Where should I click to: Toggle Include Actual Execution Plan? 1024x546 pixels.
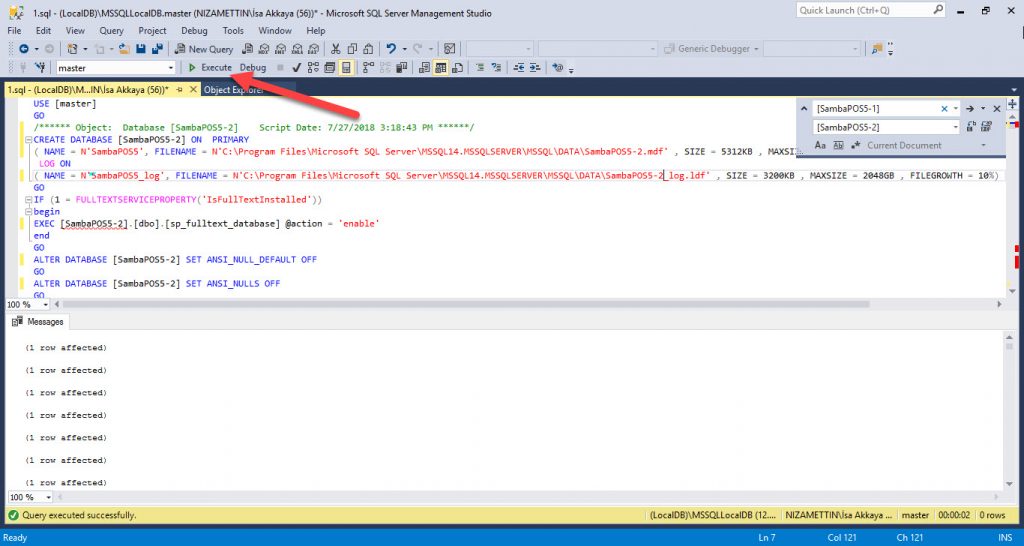[369, 67]
